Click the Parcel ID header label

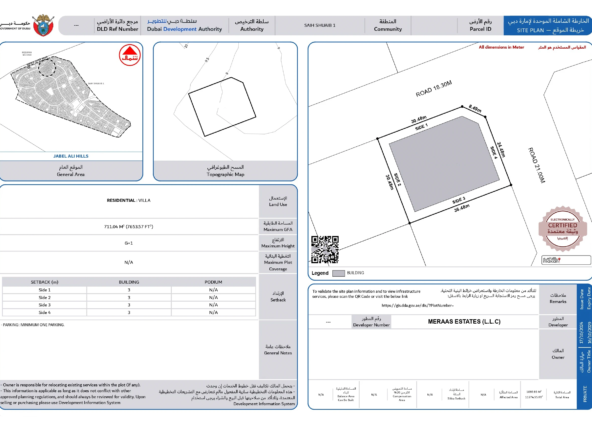[480, 25]
